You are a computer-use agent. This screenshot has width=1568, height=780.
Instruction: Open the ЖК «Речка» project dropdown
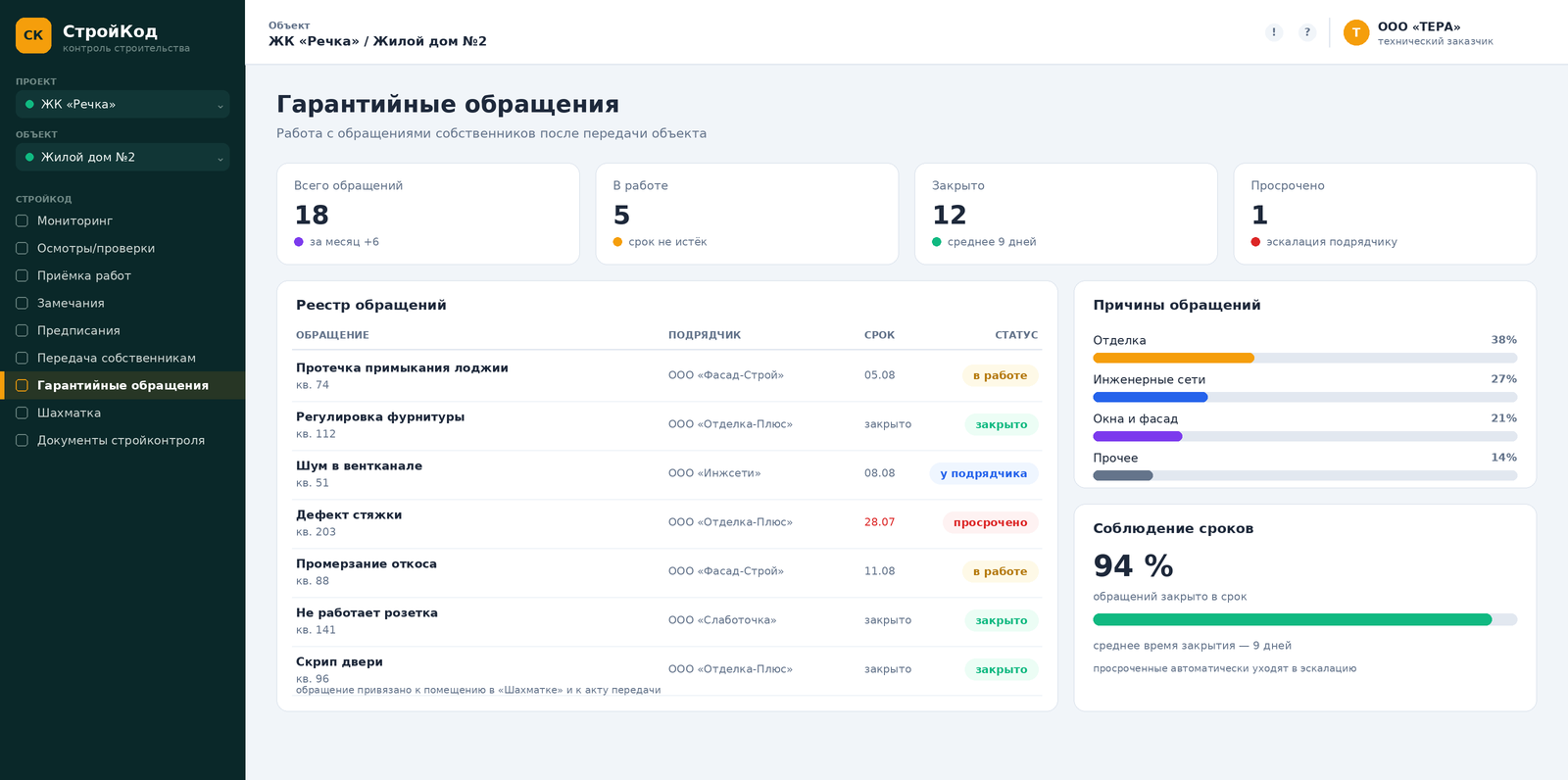click(x=122, y=104)
